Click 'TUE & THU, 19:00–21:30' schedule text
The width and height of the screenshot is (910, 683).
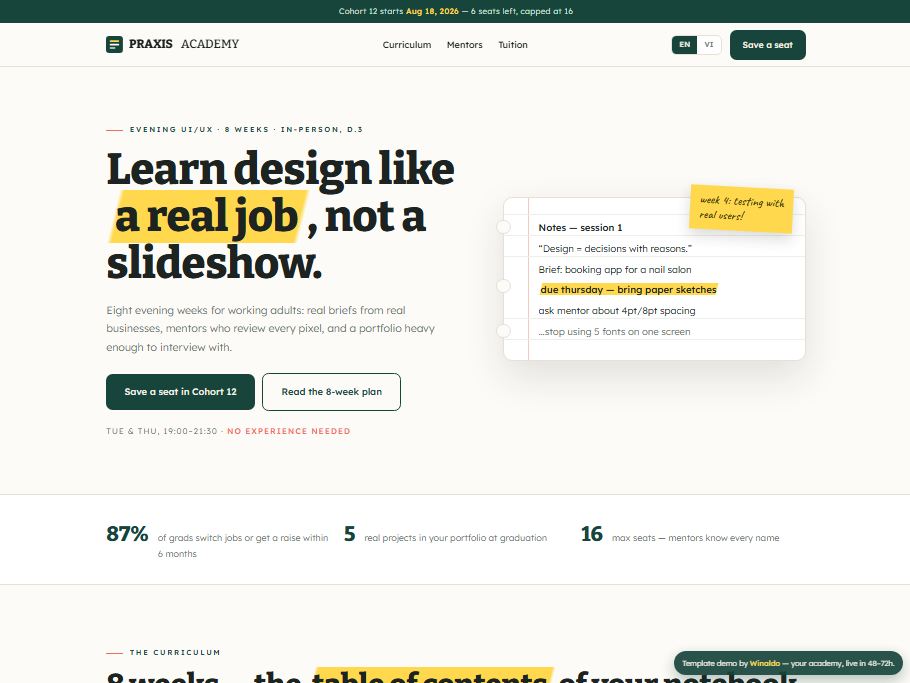pos(161,431)
